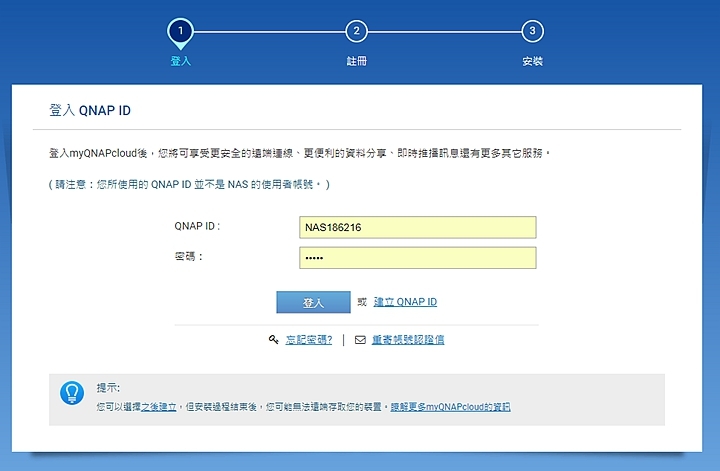Focus the QNAP ID input field
The image size is (720, 471).
pos(417,227)
